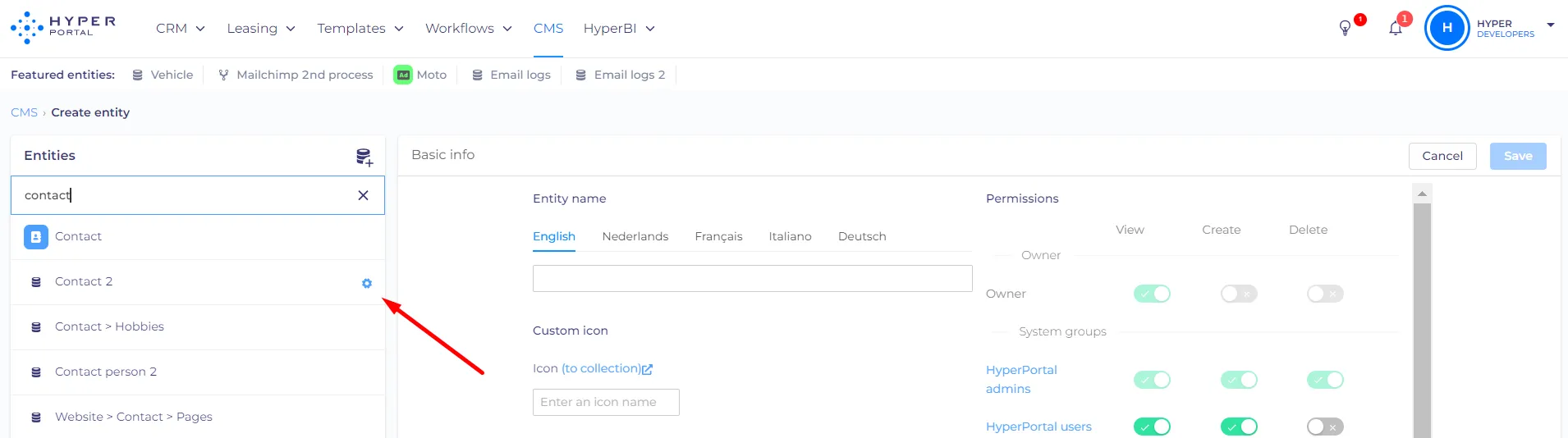Switch to the Français language tab
Screen dimensions: 1568x438
coord(718,236)
